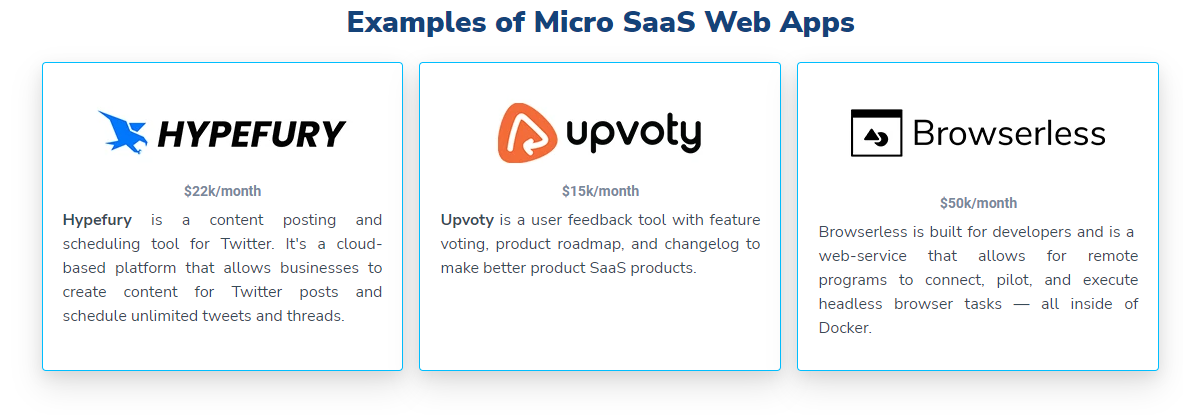1183x415 pixels.
Task: Select the HYPEFURY logo wordmark
Action: (x=251, y=134)
